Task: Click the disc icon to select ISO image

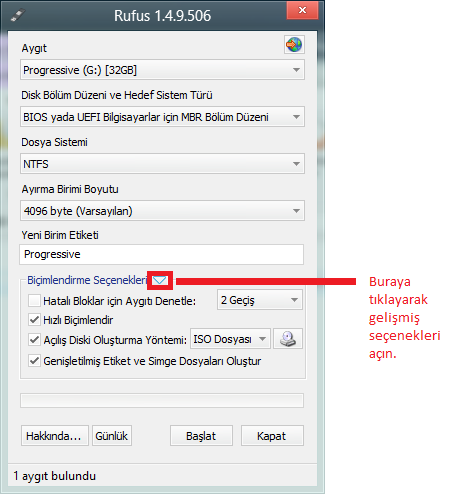Action: (288, 339)
